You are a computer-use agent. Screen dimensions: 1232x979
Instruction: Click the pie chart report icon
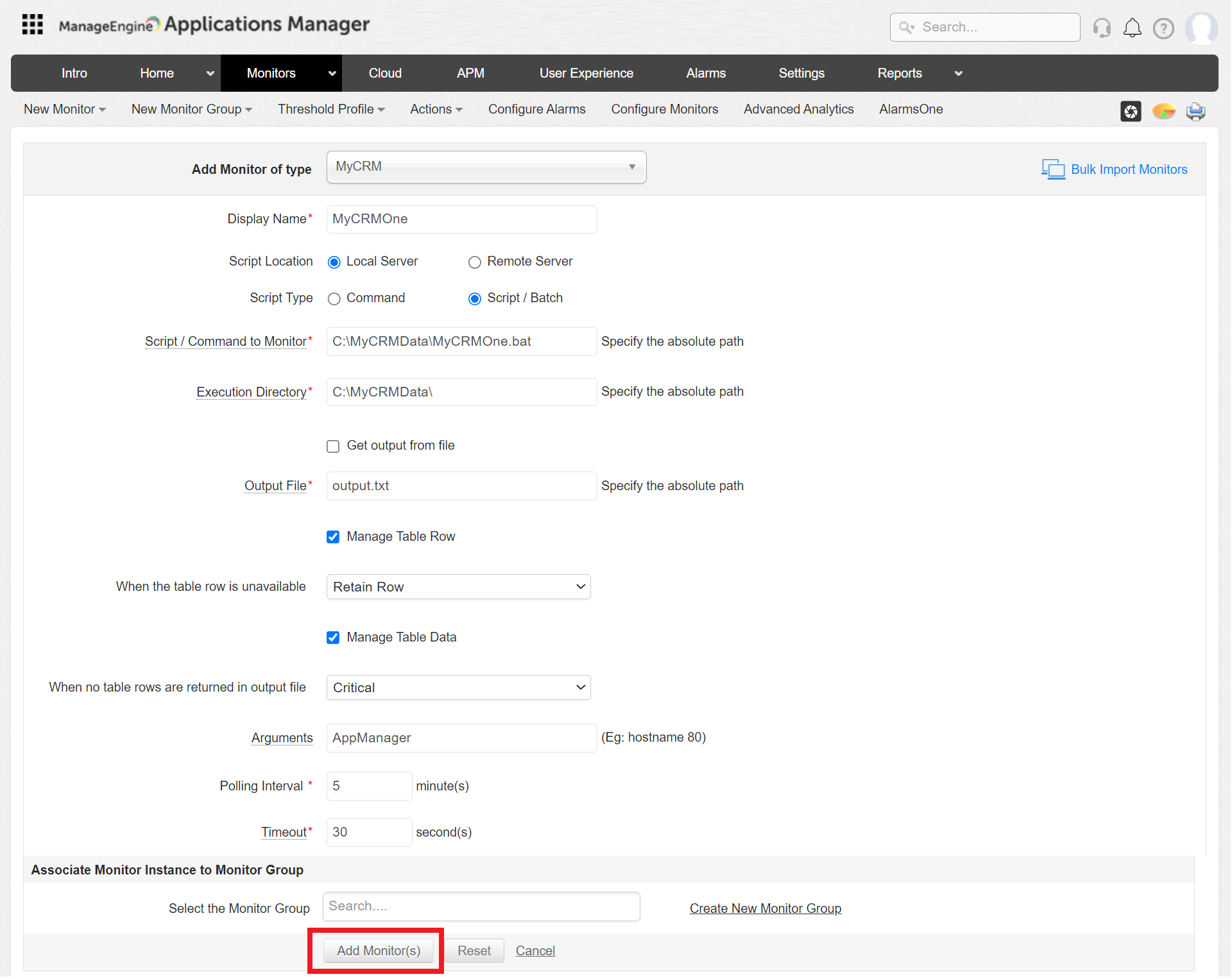point(1163,111)
